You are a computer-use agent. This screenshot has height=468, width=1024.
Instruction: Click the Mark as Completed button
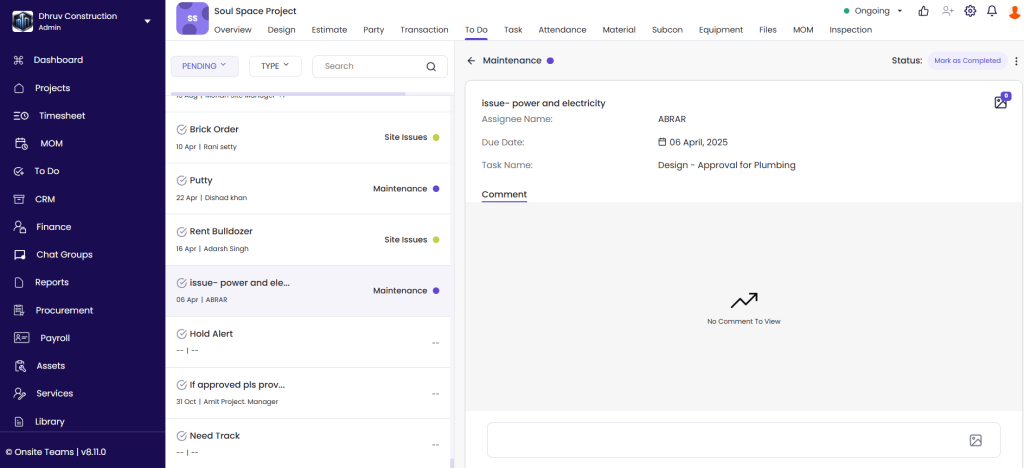(966, 61)
